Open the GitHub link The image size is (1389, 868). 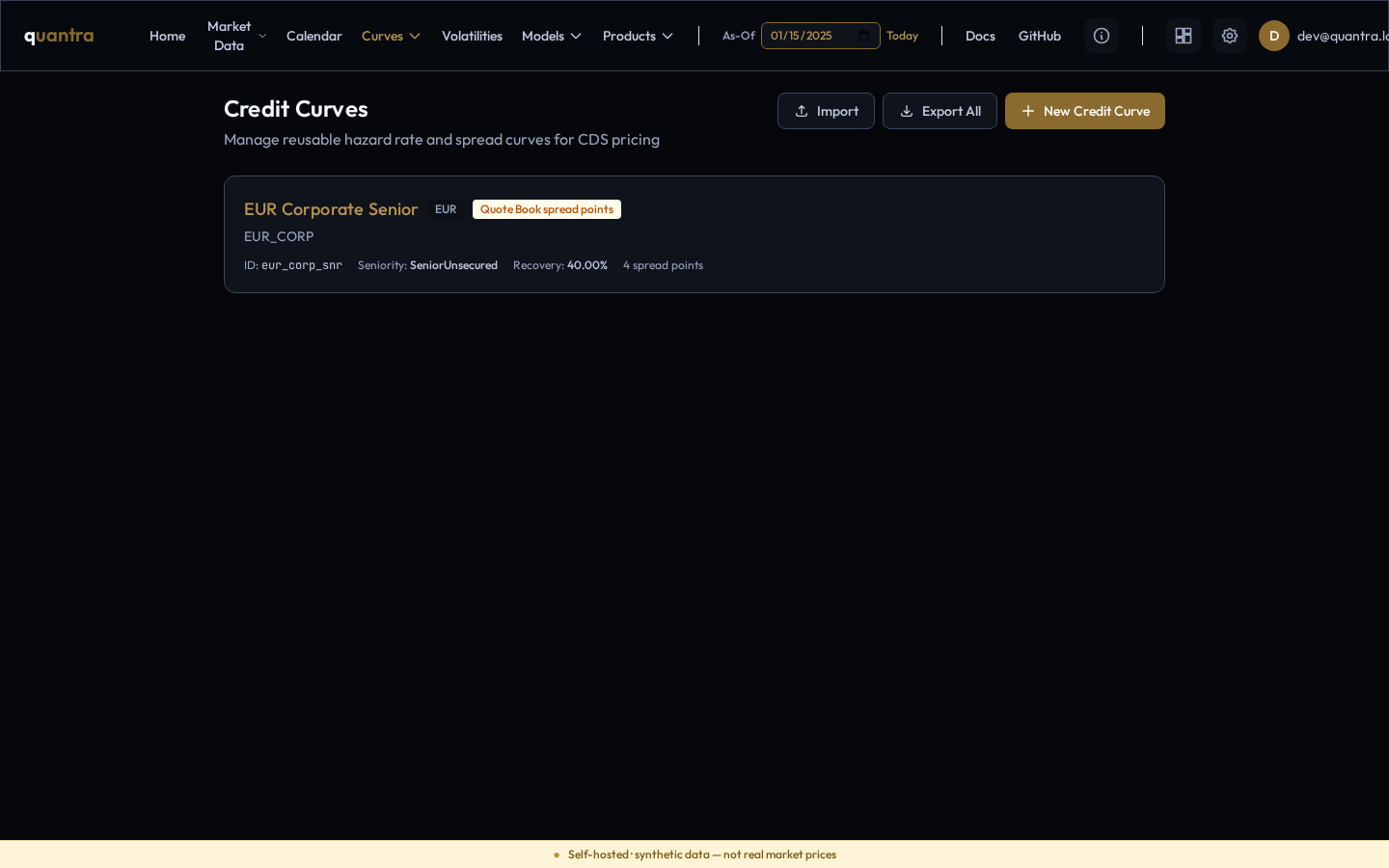point(1040,36)
